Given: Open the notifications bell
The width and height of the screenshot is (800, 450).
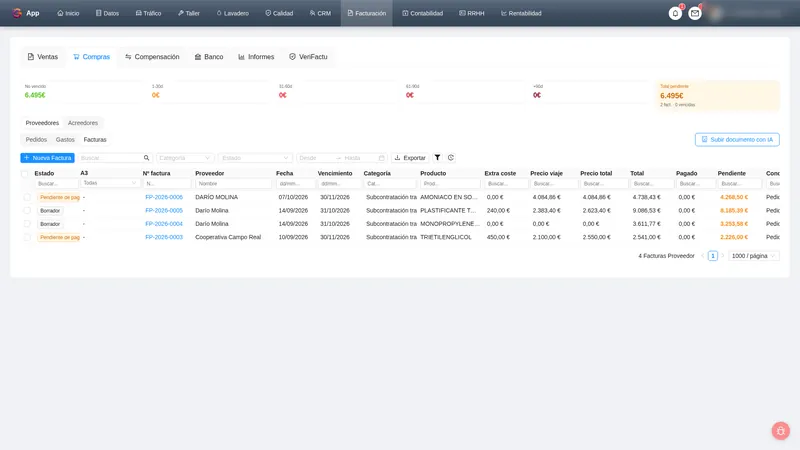Looking at the screenshot, I should 675,13.
